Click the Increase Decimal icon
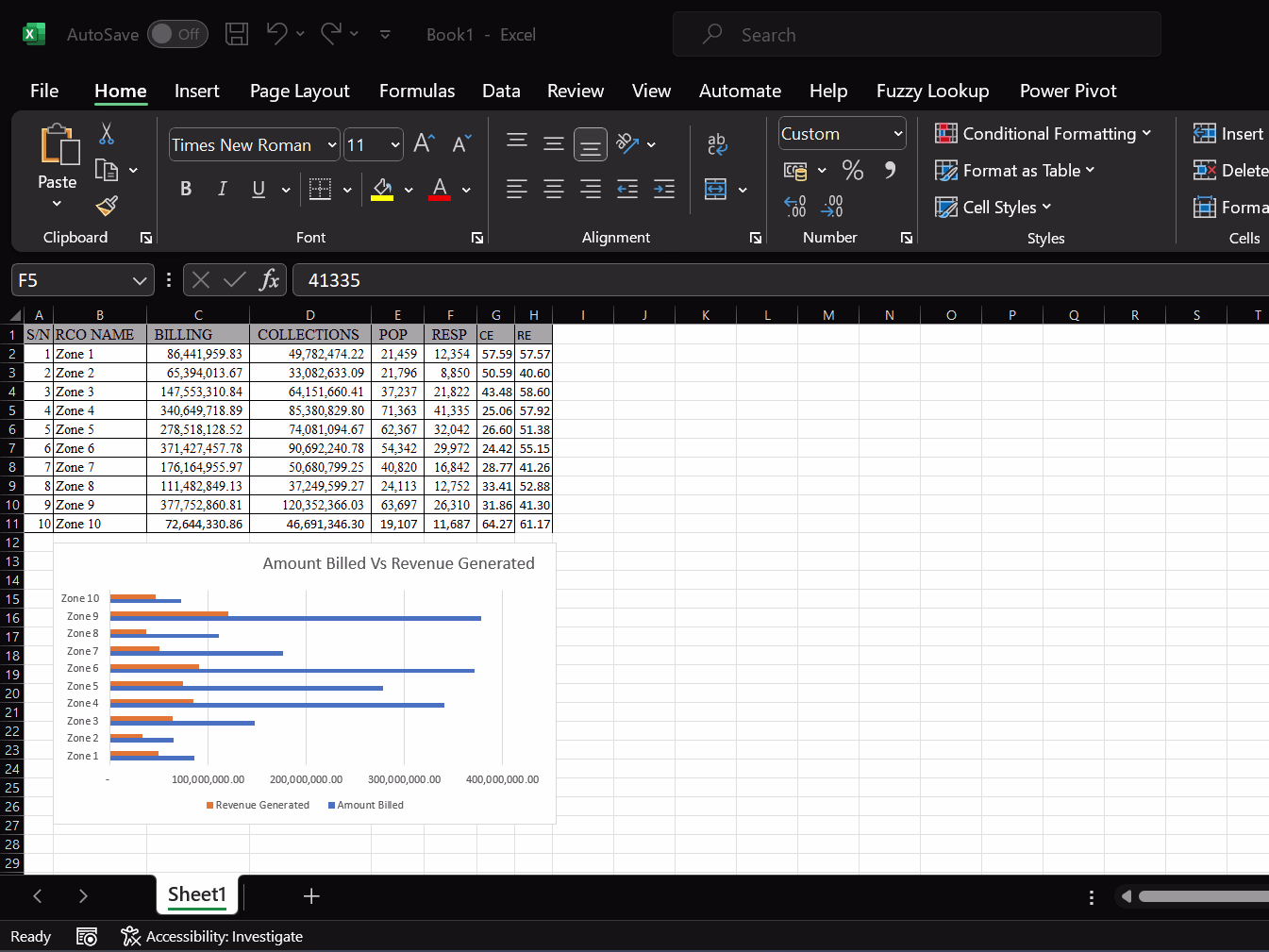Screen dimensions: 1269x952 pos(795,206)
